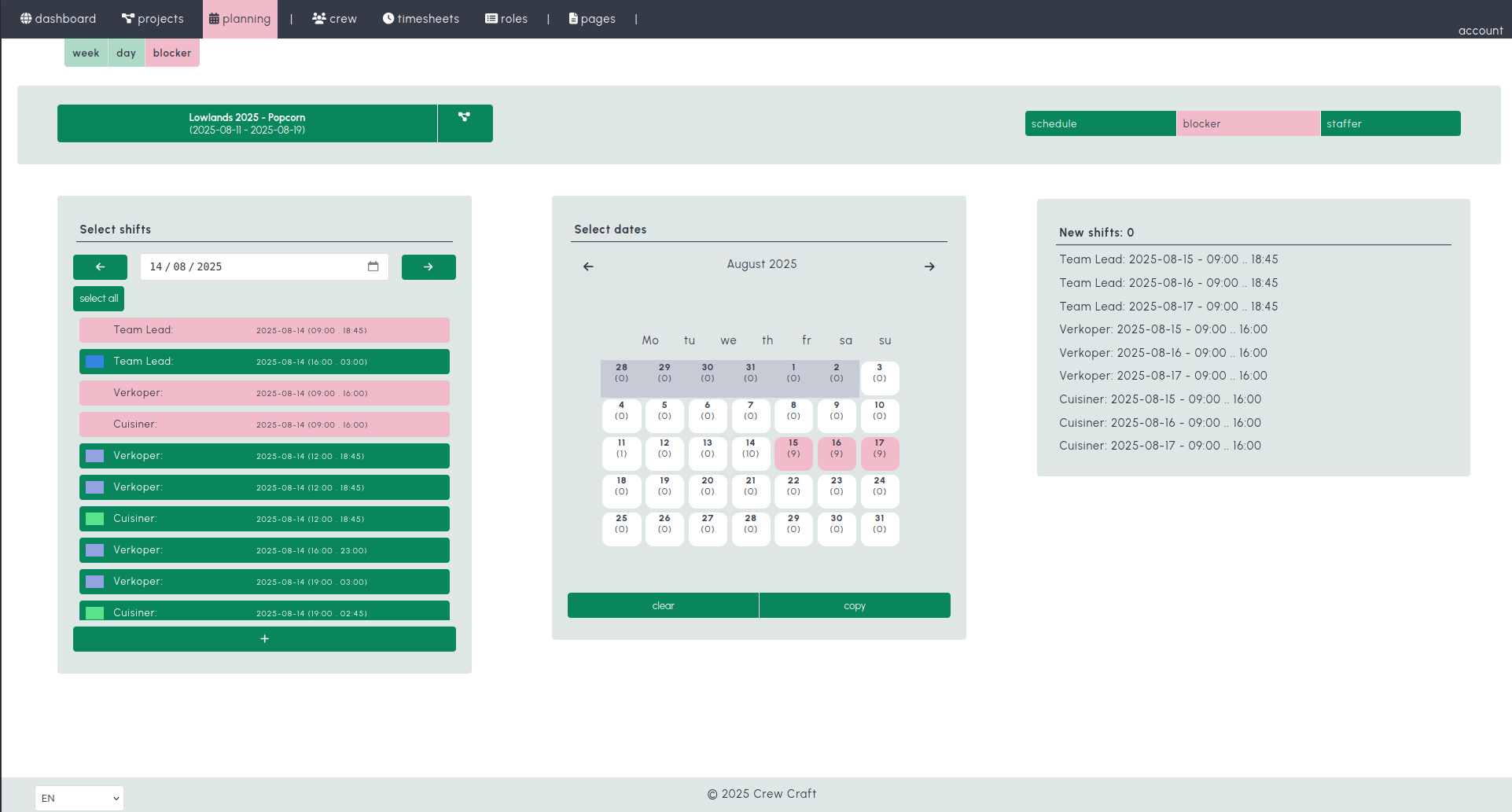The image size is (1512, 812).
Task: Switch to the week tab
Action: tap(86, 53)
